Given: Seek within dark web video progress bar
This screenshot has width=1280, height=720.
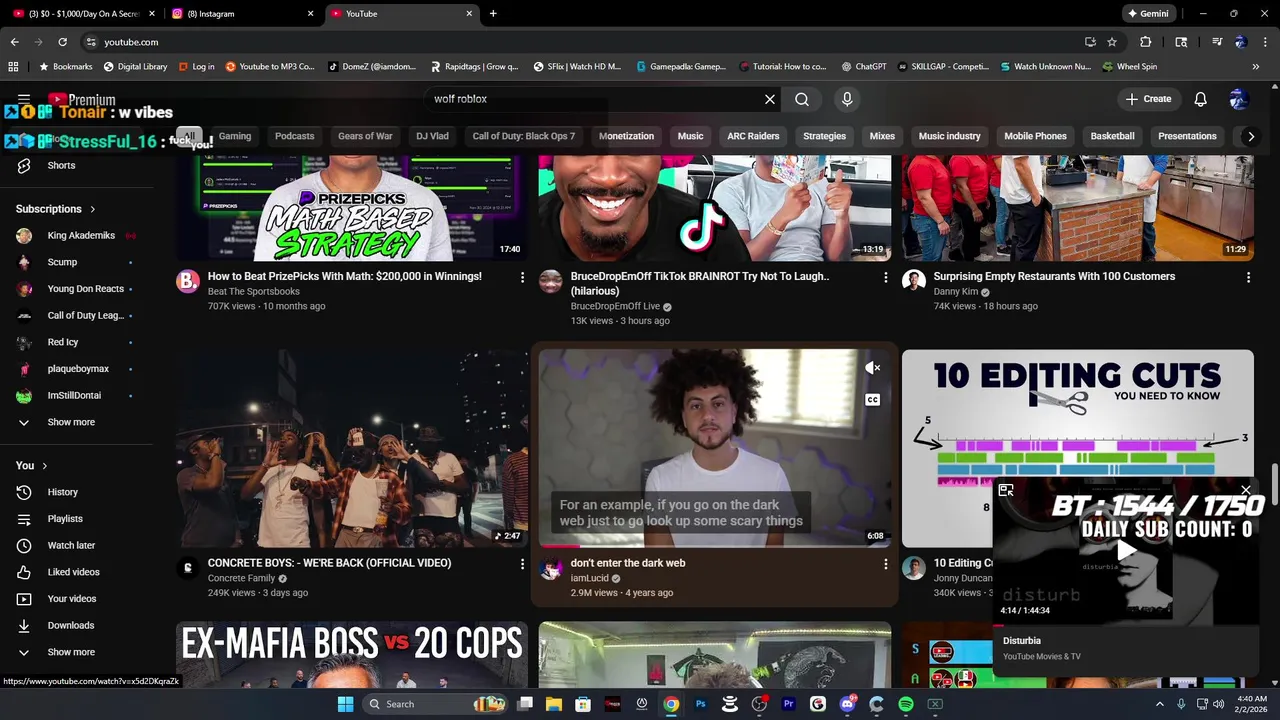Looking at the screenshot, I should 714,546.
